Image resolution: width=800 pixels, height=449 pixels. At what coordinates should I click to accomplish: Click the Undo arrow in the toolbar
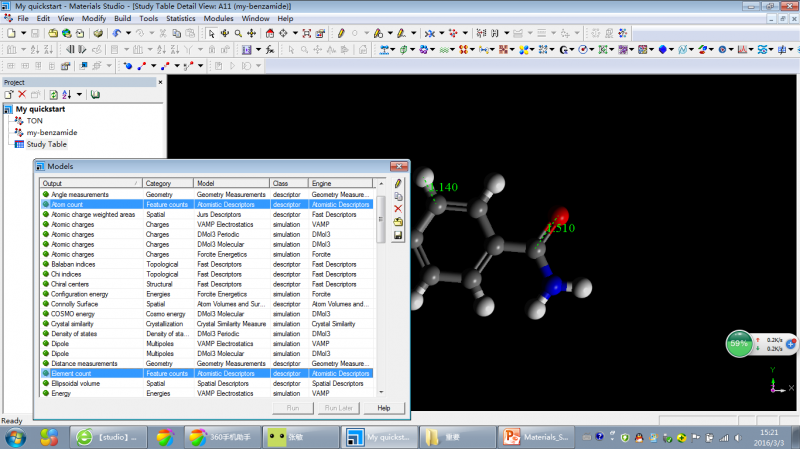(116, 33)
